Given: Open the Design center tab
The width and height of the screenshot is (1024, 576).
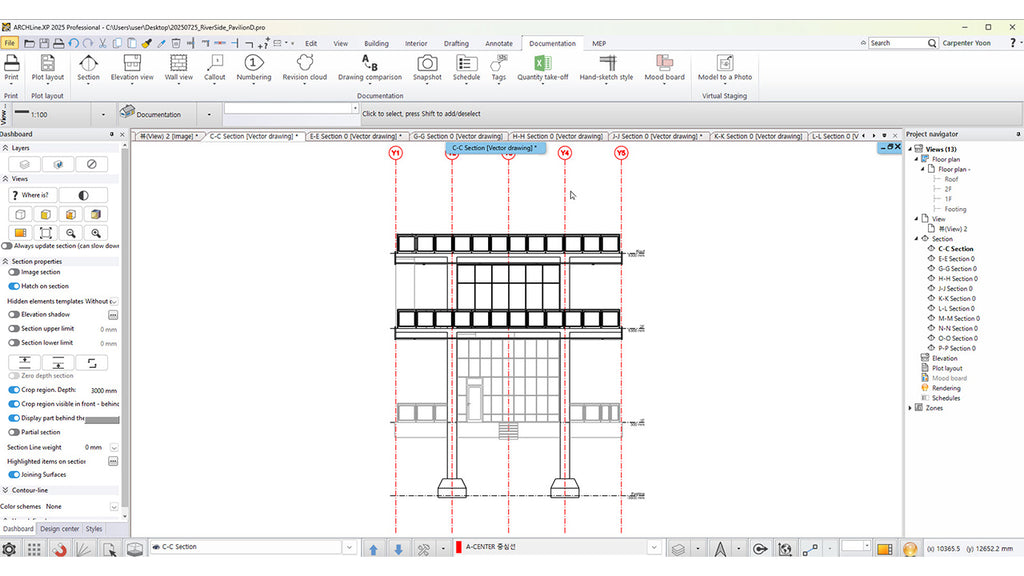Looking at the screenshot, I should pyautogui.click(x=59, y=529).
